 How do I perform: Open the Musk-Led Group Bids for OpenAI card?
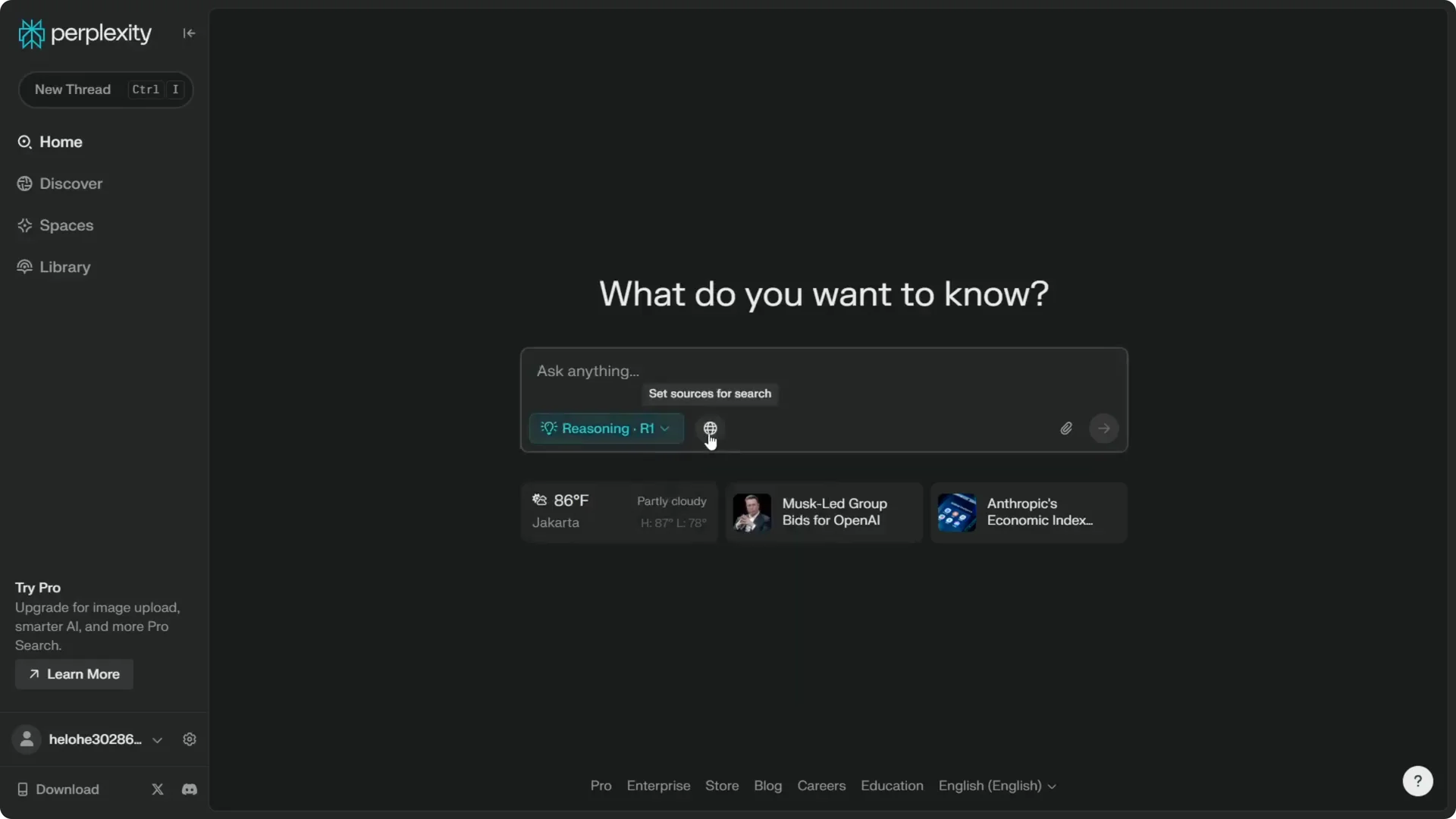click(823, 512)
